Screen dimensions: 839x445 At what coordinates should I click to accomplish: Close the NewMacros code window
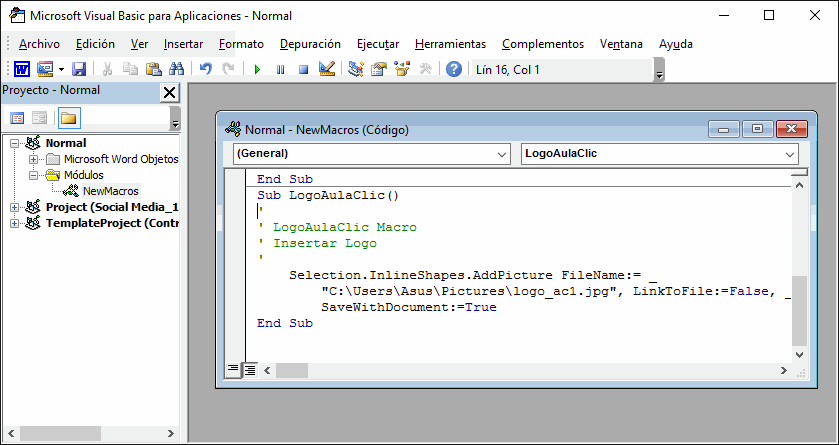(791, 129)
